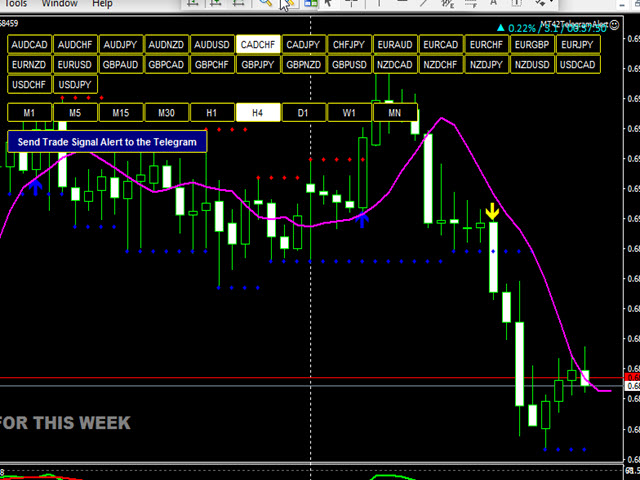Choose the H1 timeframe
The width and height of the screenshot is (640, 480).
[212, 113]
